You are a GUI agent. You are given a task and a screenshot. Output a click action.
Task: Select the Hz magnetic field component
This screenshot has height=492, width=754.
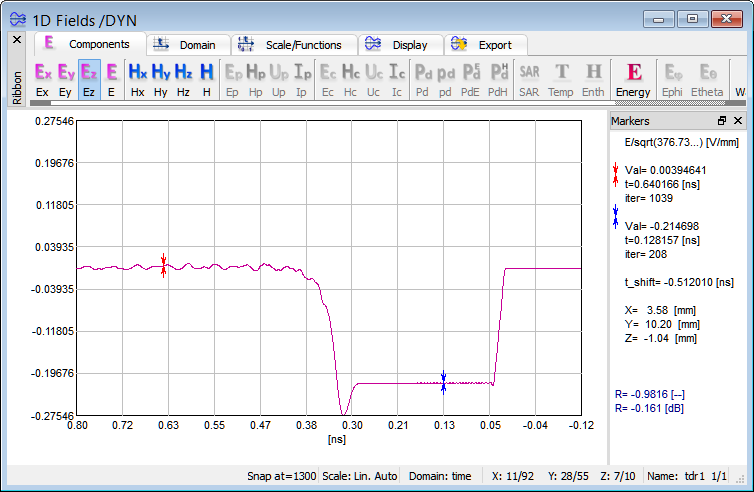[184, 79]
